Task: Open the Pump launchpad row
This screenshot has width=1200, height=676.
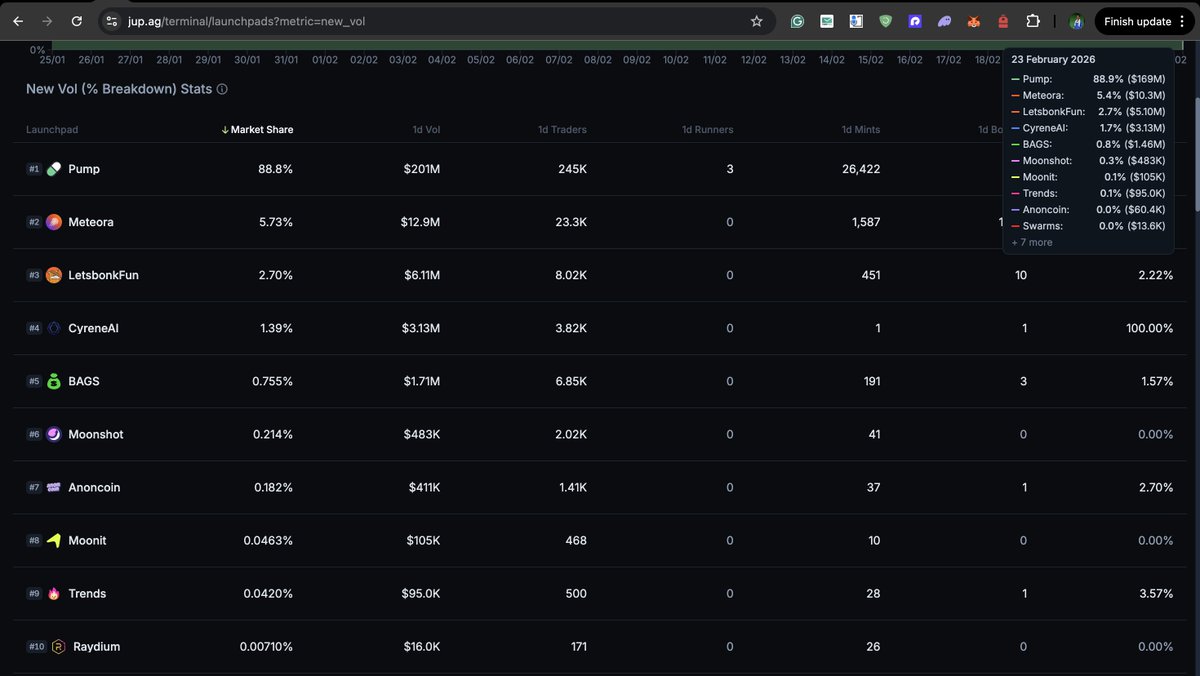Action: pos(600,169)
